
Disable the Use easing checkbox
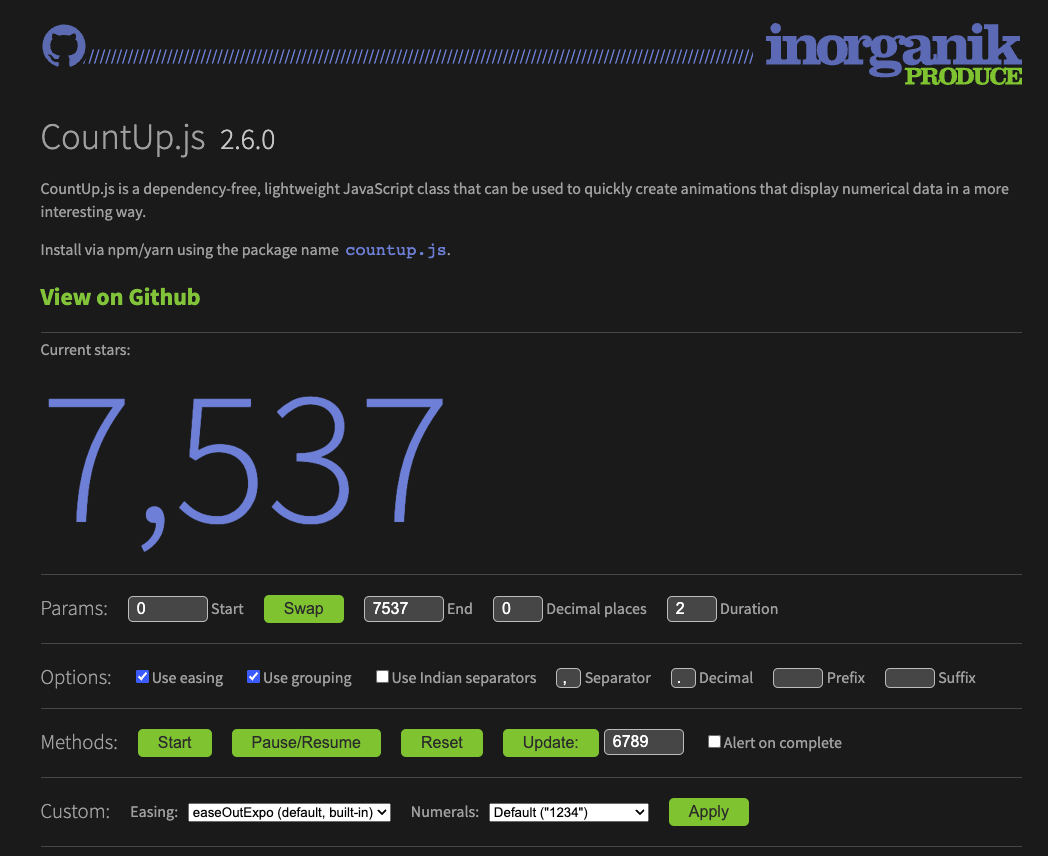tap(142, 677)
